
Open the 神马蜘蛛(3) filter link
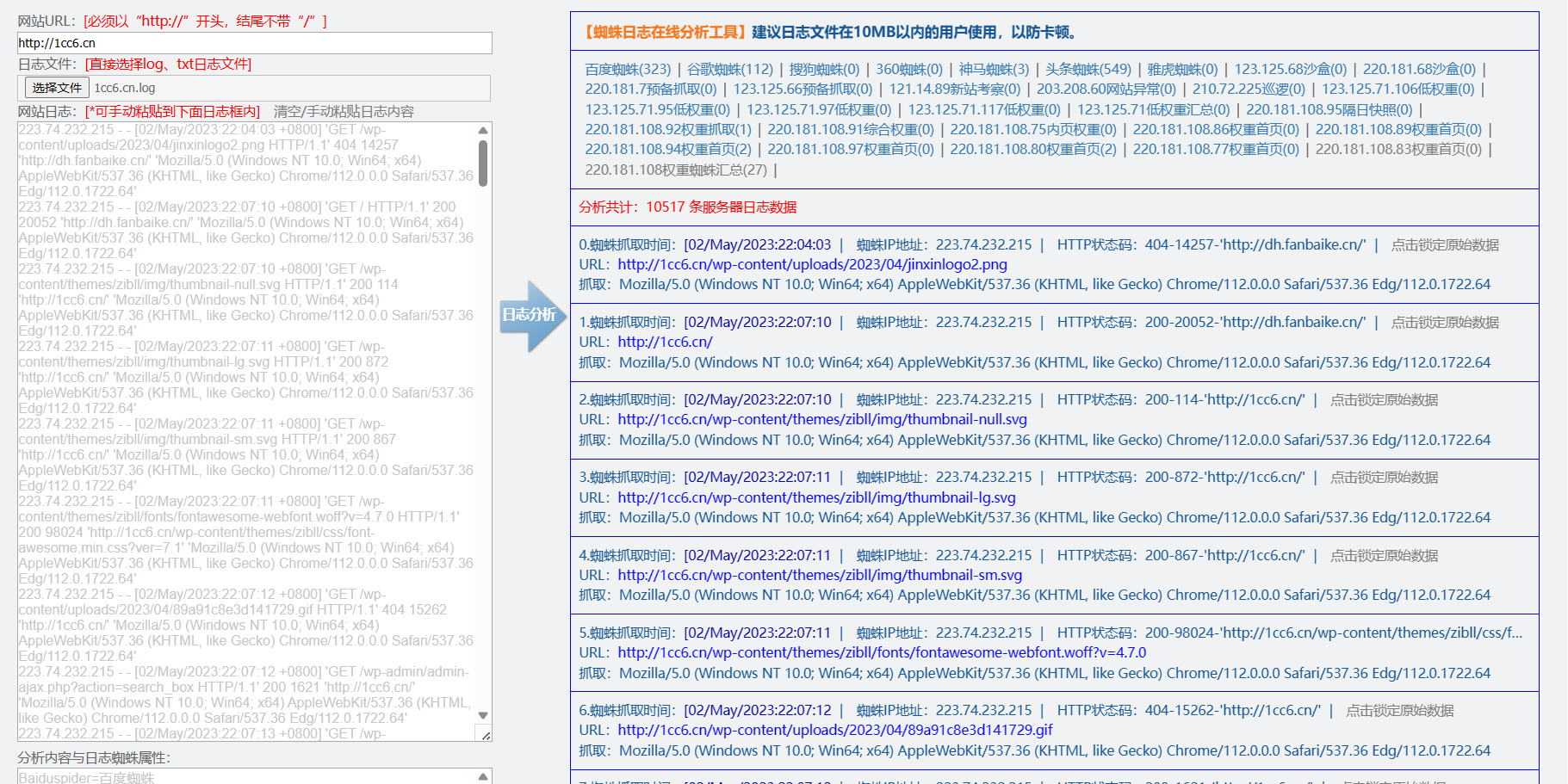tap(994, 69)
